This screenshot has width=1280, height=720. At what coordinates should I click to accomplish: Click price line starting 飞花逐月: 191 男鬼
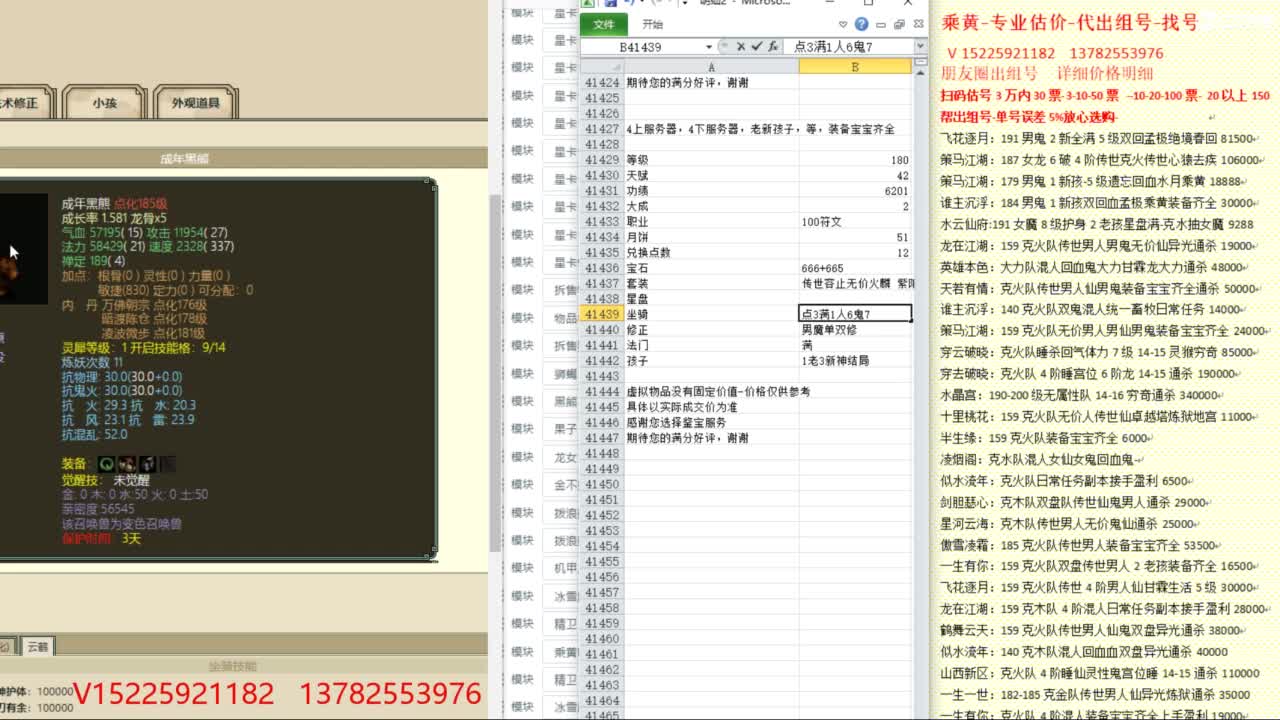click(1097, 139)
